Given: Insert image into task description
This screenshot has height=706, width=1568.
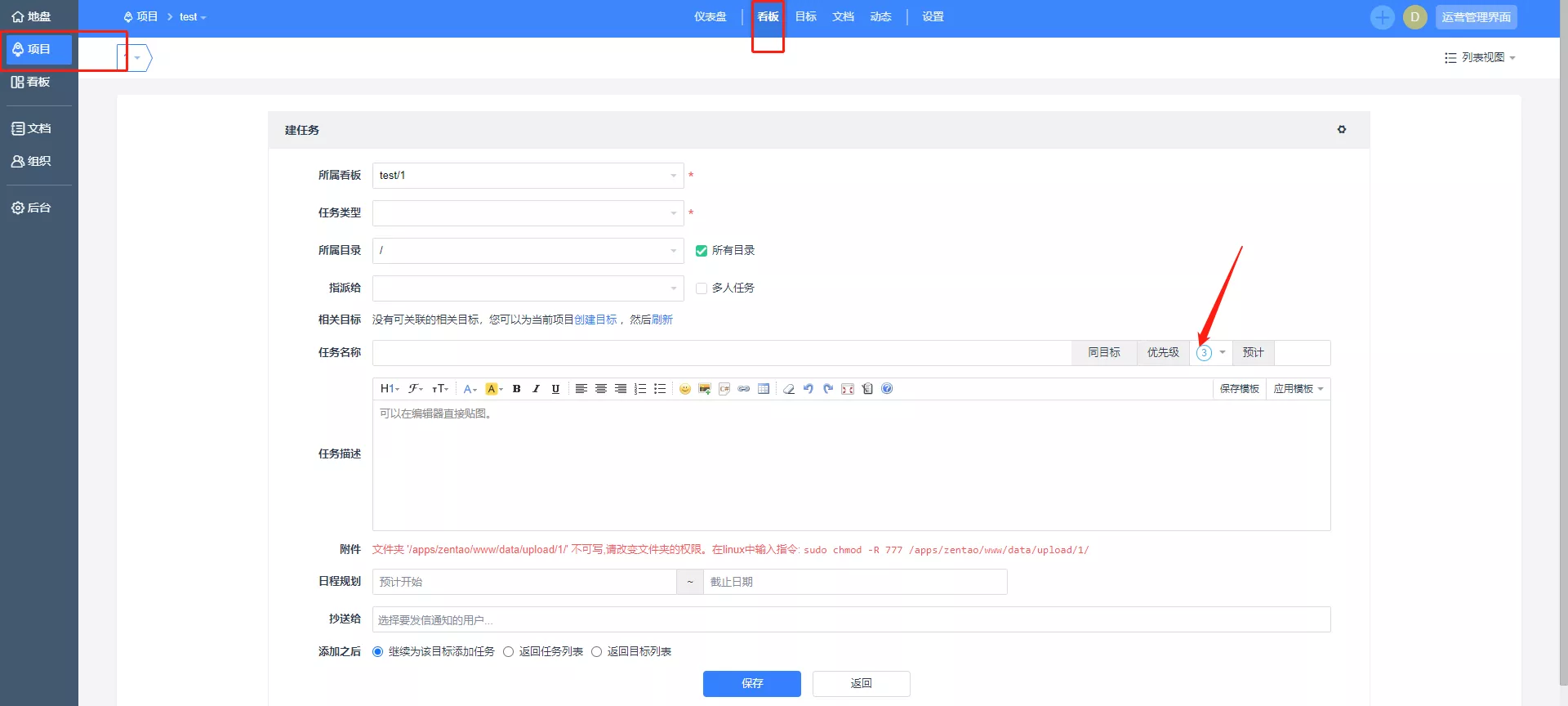Looking at the screenshot, I should 705,389.
